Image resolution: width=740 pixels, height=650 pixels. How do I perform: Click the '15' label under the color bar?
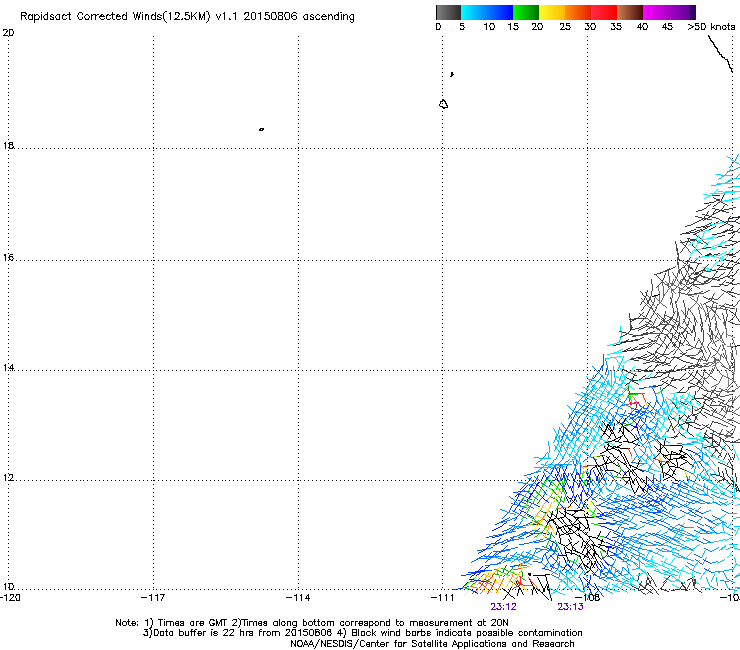click(x=513, y=27)
